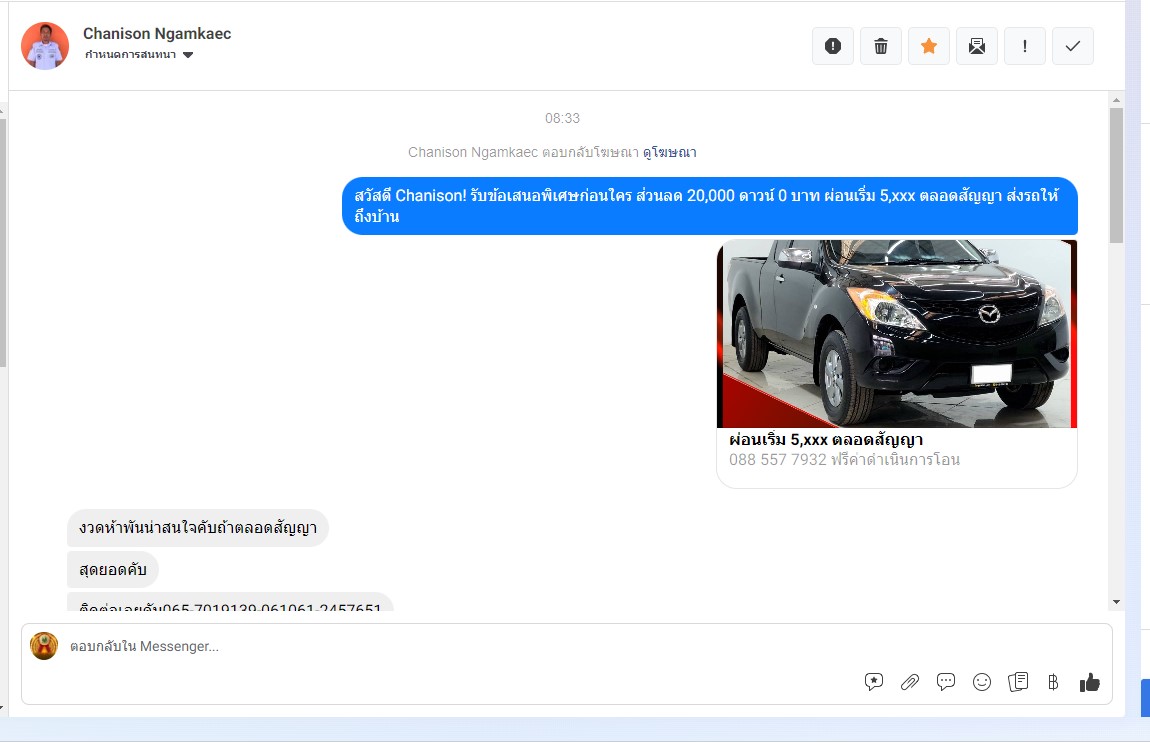Click the spam report octagon icon
Image resolution: width=1150 pixels, height=742 pixels.
832,46
